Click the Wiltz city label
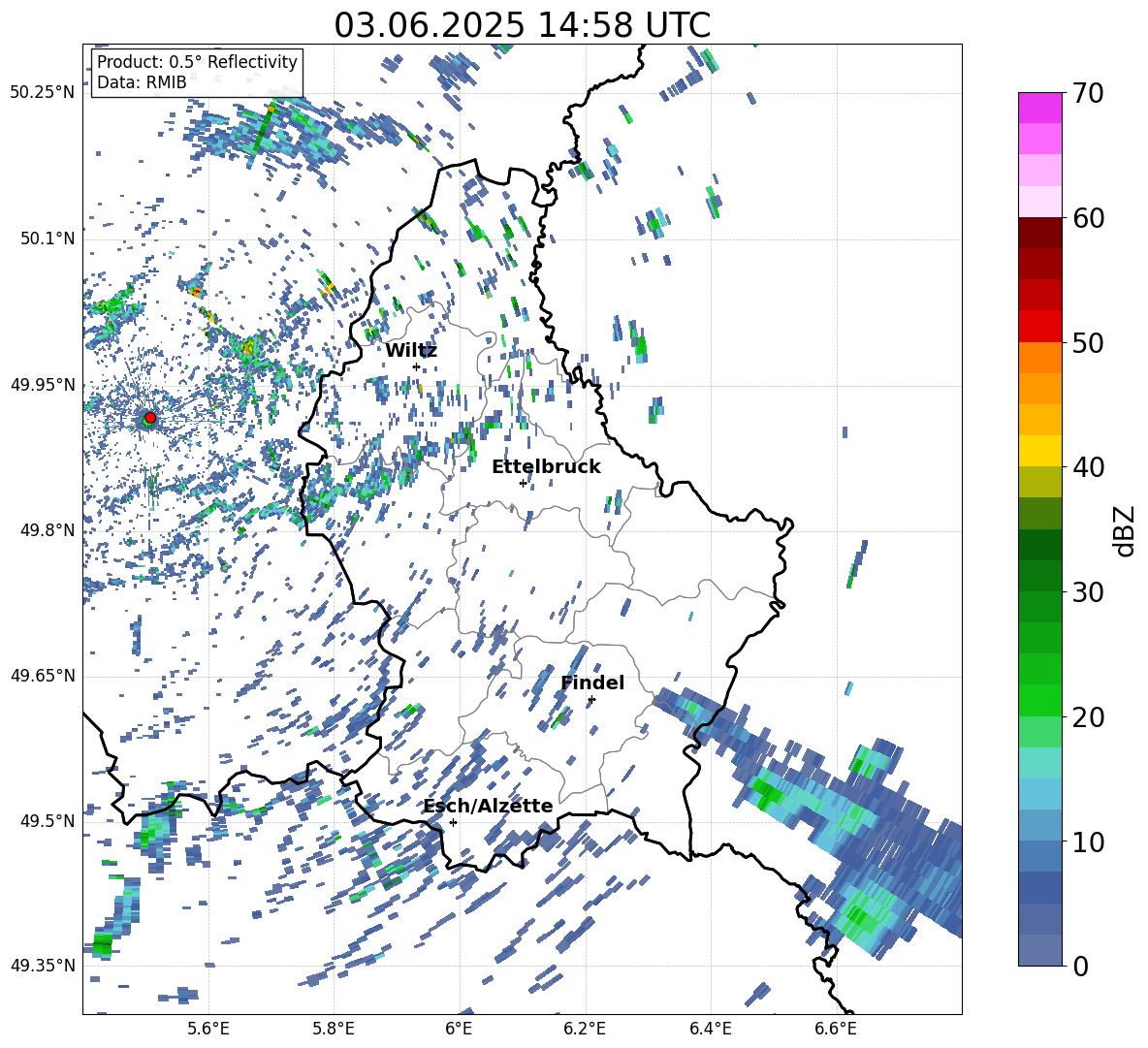The width and height of the screenshot is (1148, 1048). pos(411,351)
